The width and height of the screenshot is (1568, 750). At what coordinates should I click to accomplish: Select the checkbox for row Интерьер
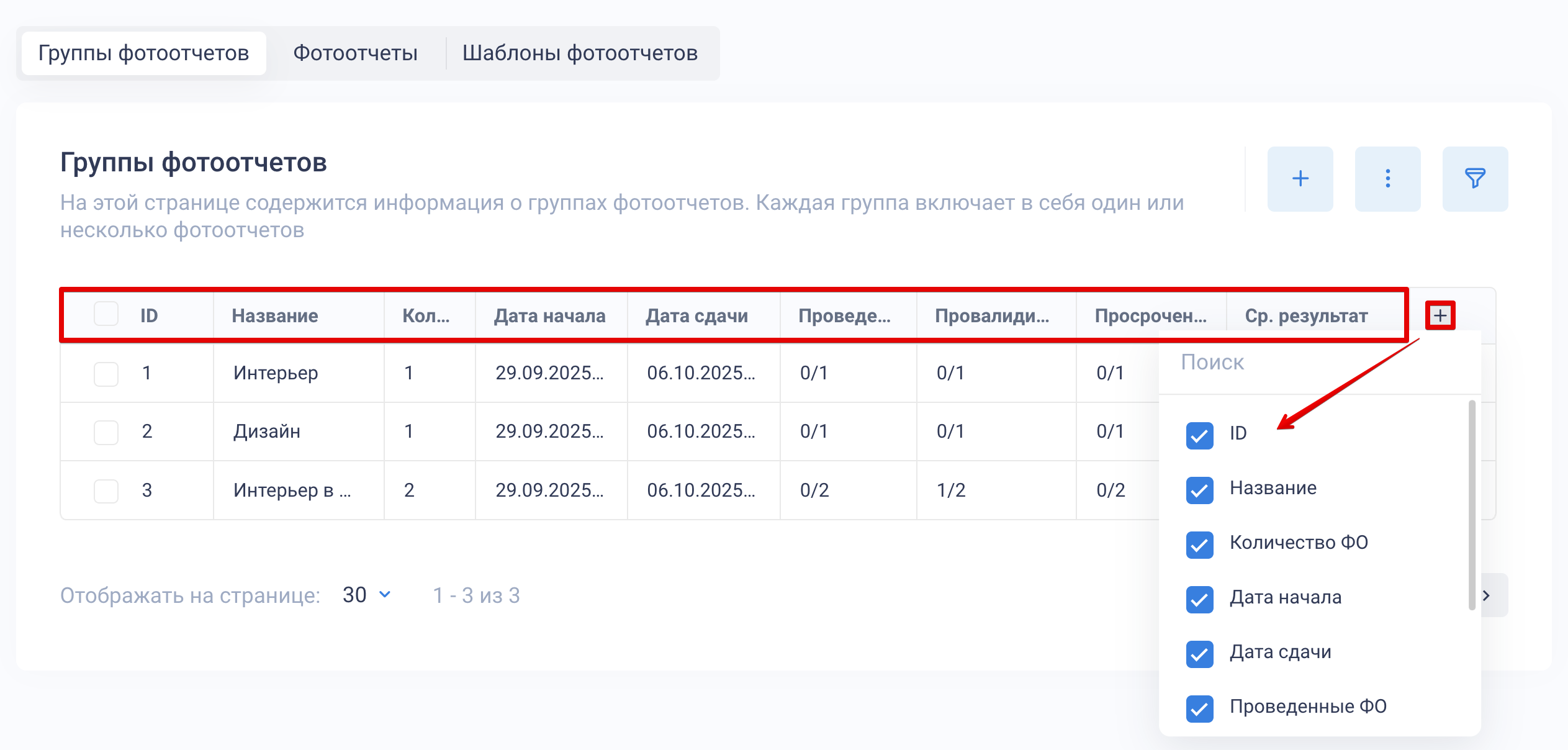(106, 374)
